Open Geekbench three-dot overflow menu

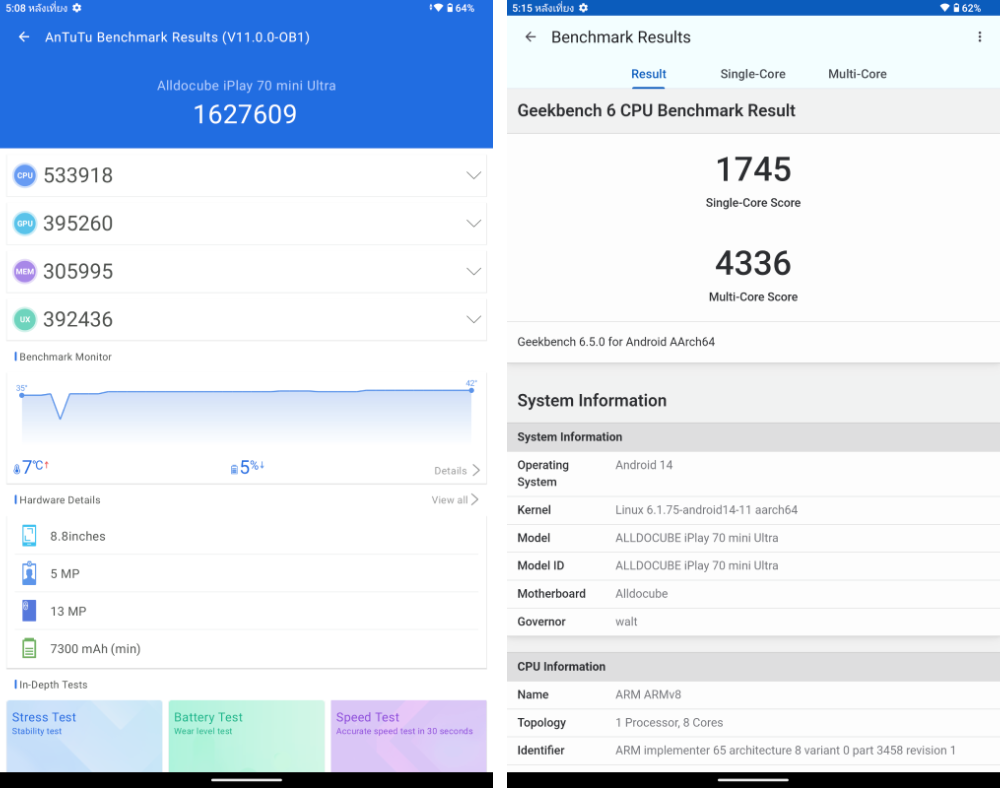point(979,37)
